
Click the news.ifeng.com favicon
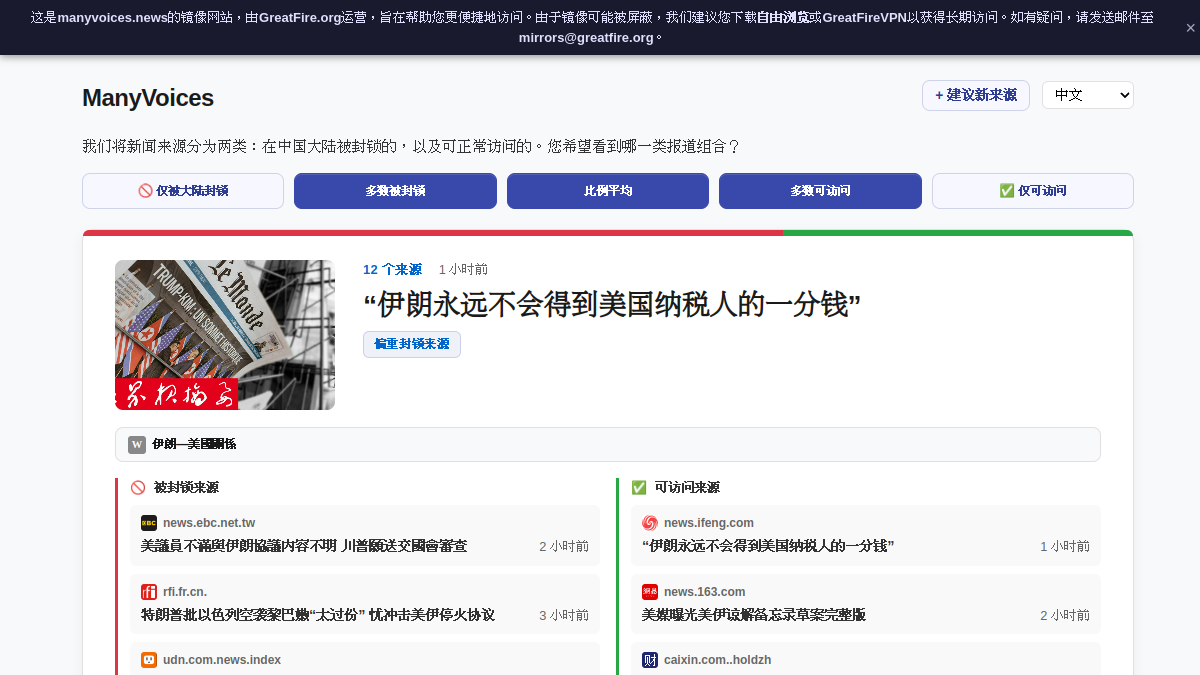[x=650, y=523]
